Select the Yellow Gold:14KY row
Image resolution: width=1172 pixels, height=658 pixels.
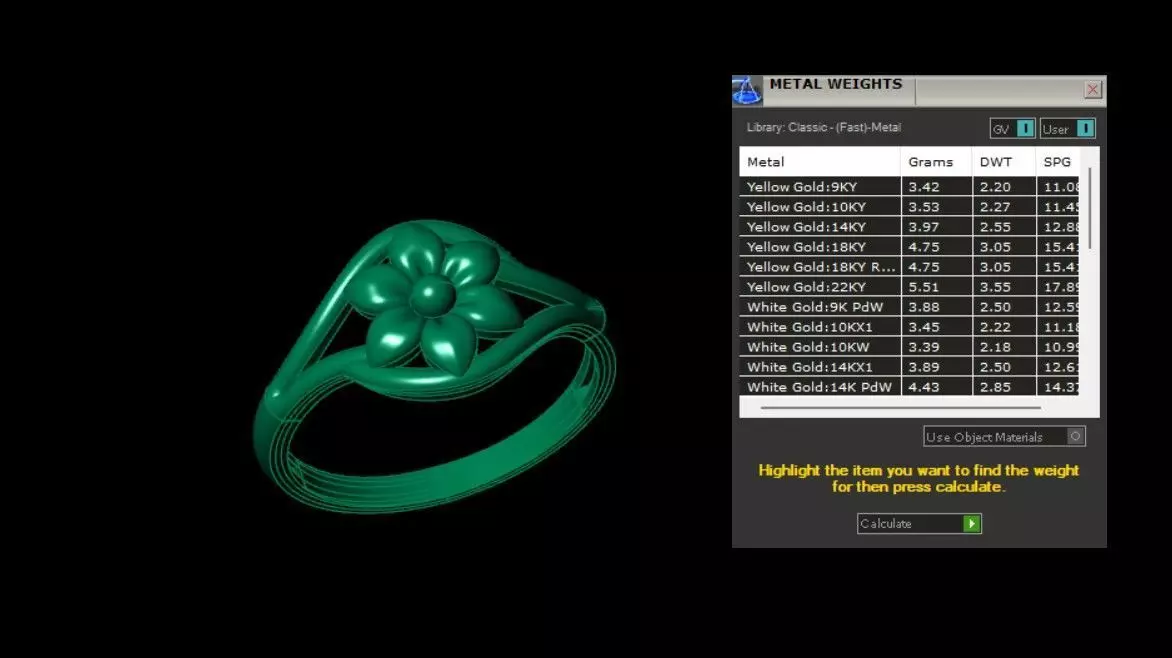click(909, 227)
